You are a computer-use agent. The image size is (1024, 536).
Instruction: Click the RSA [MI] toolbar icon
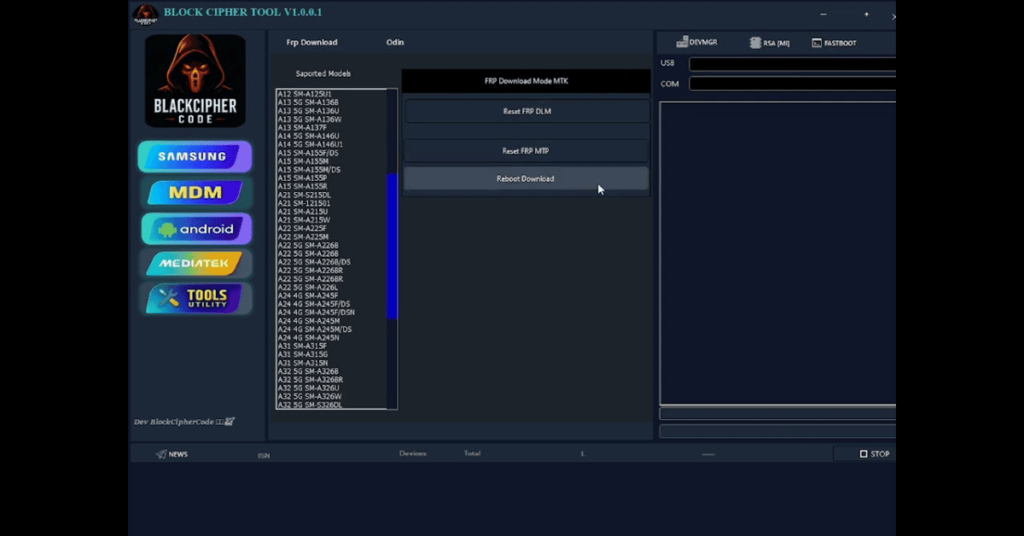pos(769,43)
